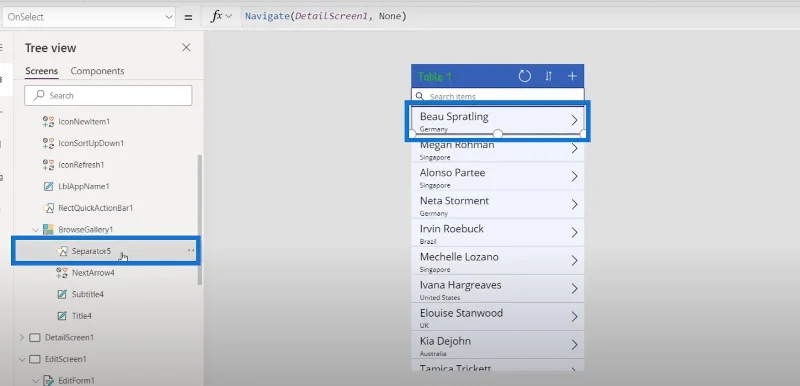800x386 pixels.
Task: Click the IconSortUpDown1 control icon
Action: [48, 143]
